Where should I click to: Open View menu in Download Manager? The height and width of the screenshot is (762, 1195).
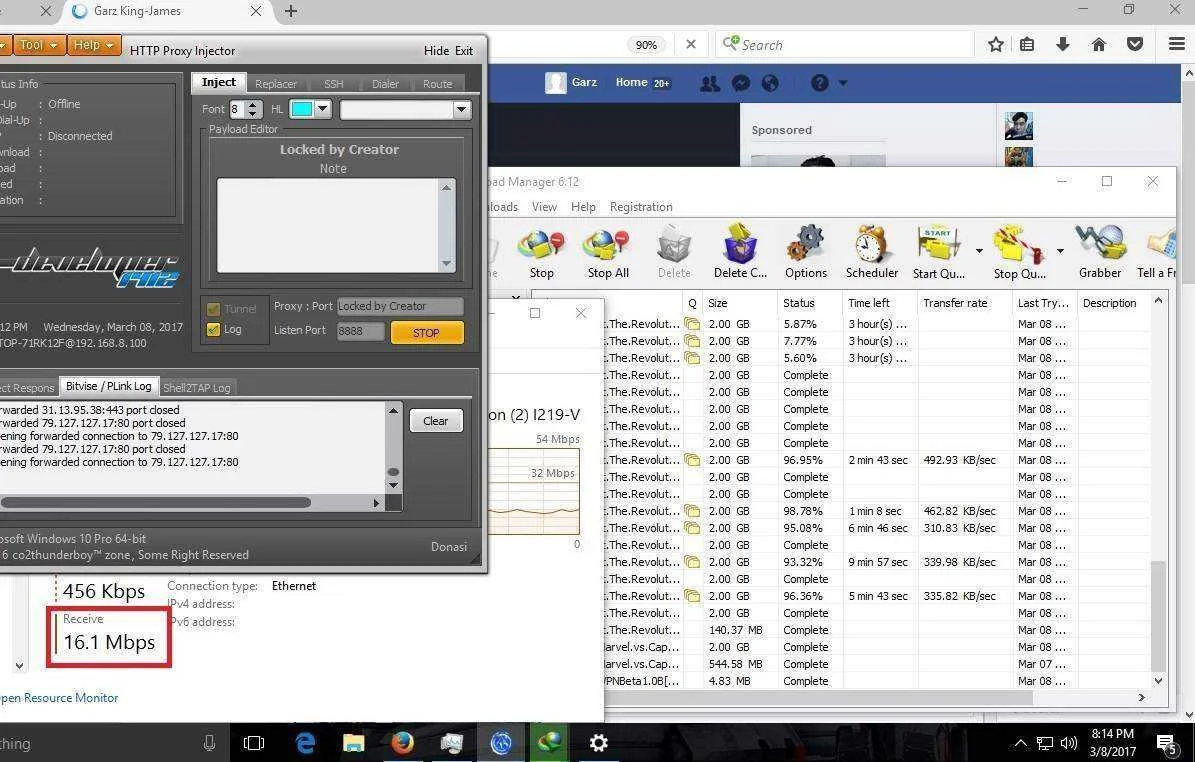click(544, 207)
